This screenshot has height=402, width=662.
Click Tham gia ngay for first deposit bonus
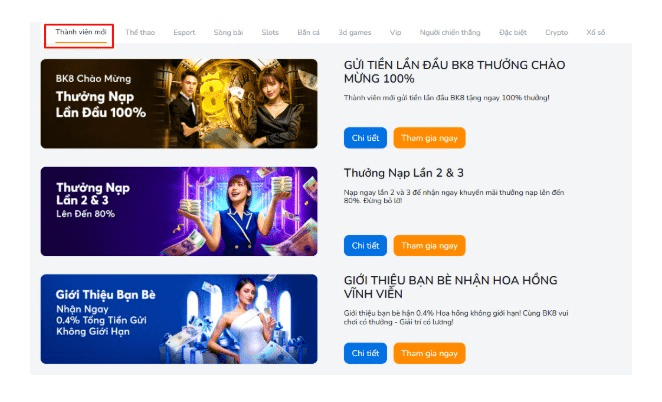tap(429, 138)
